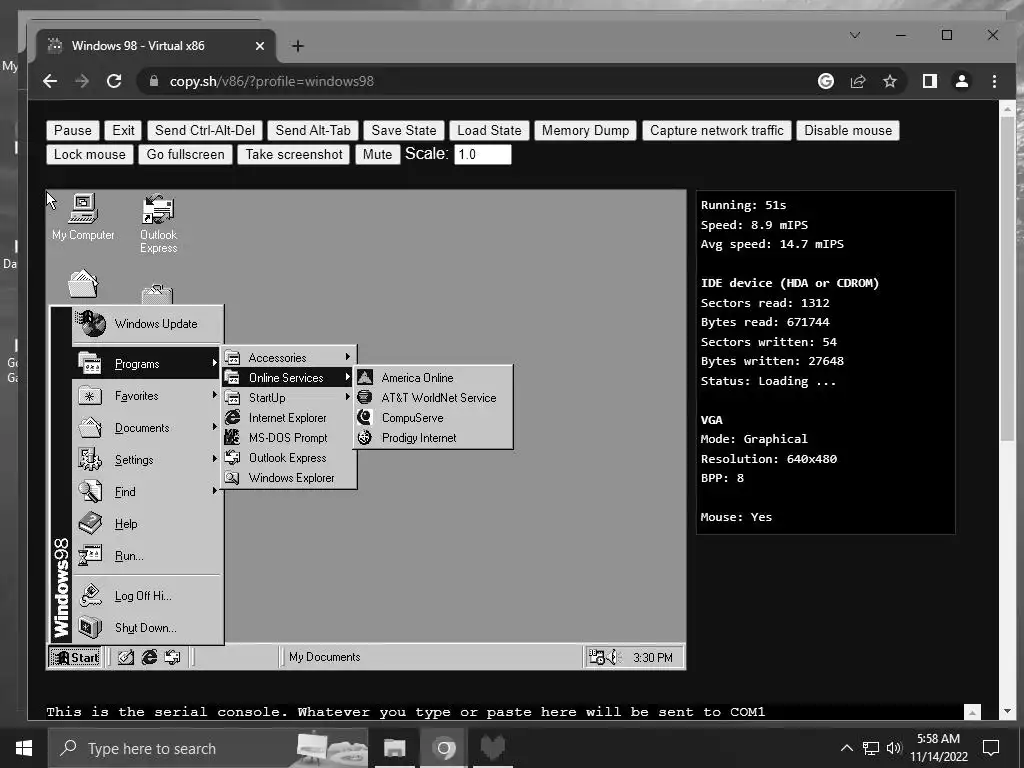The height and width of the screenshot is (768, 1024).
Task: Open Windows 98 Start button
Action: (x=75, y=657)
